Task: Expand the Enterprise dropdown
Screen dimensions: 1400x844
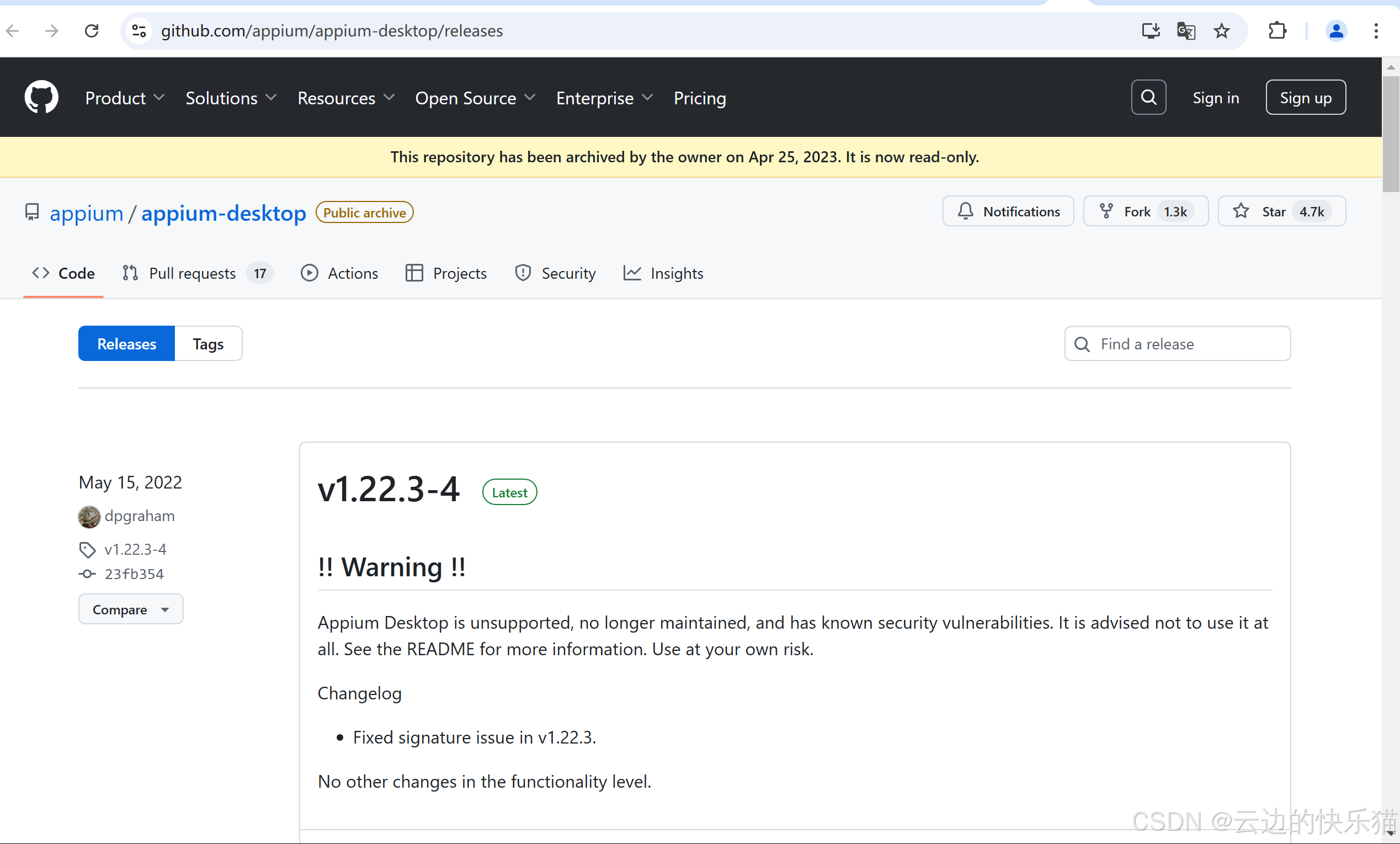Action: click(x=605, y=98)
